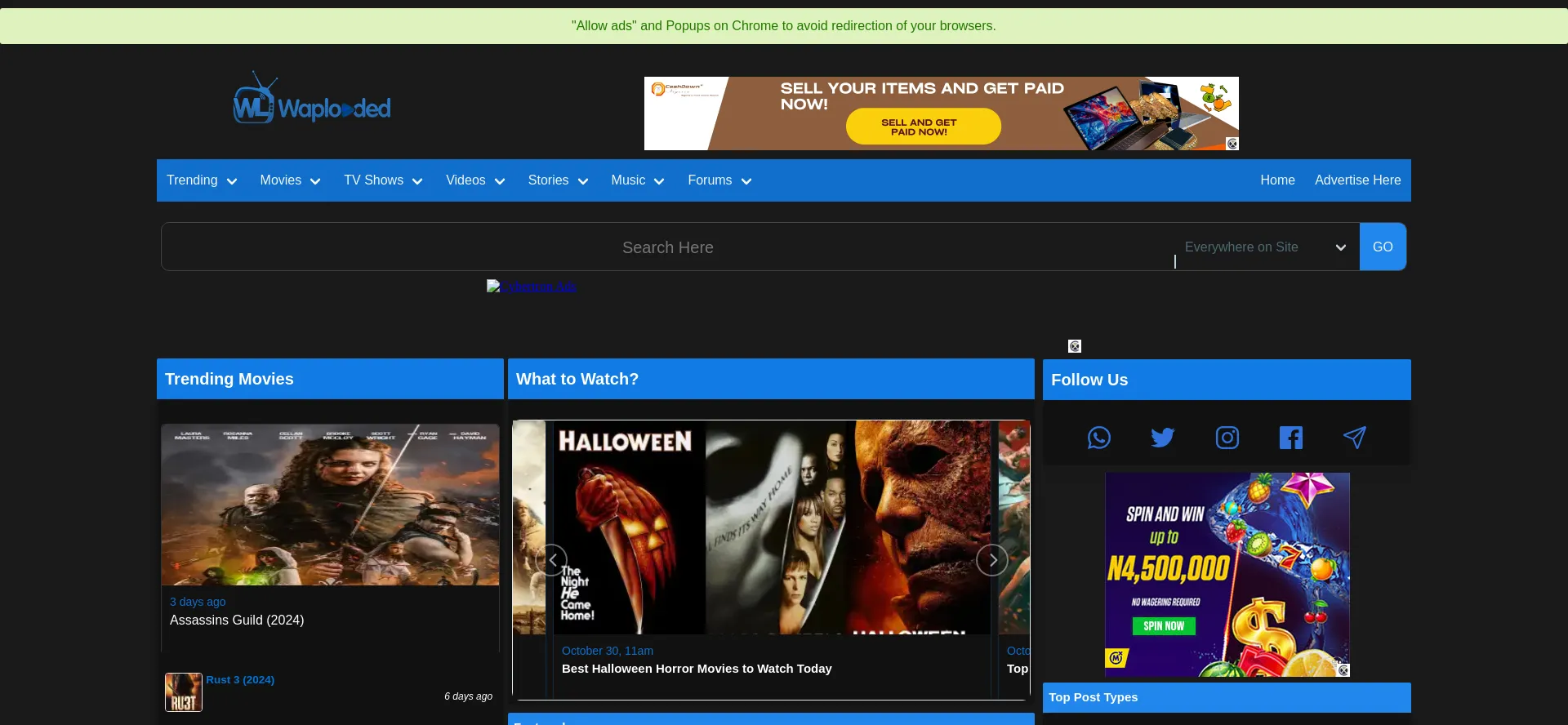1568x725 pixels.
Task: Close the Spin and Win ad
Action: (x=1343, y=670)
